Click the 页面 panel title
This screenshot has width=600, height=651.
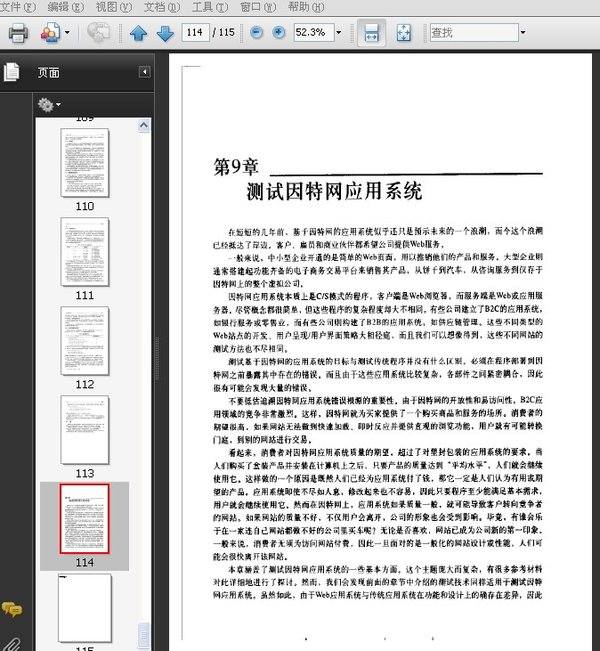(x=49, y=73)
